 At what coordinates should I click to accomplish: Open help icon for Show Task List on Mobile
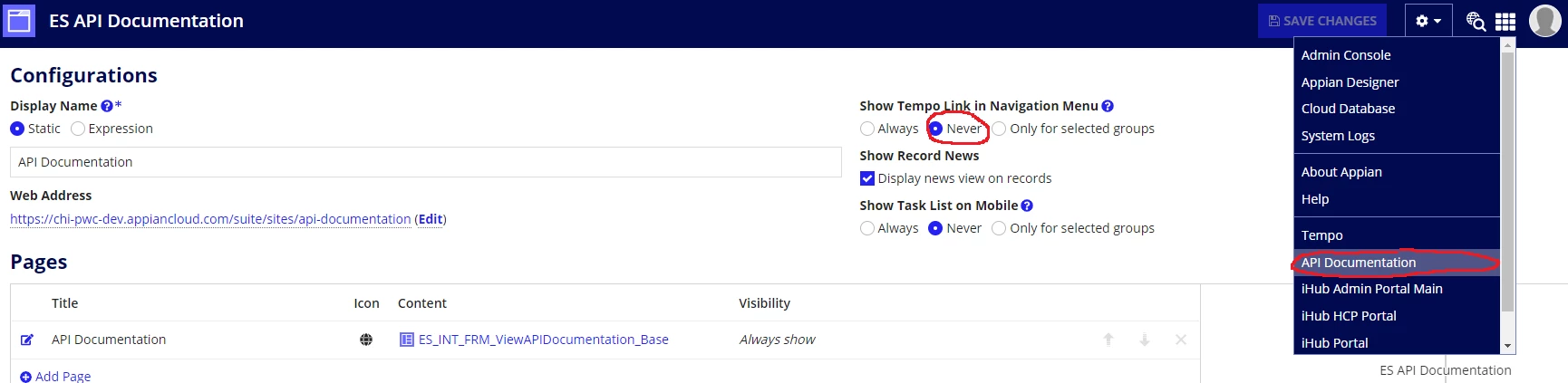click(1027, 206)
